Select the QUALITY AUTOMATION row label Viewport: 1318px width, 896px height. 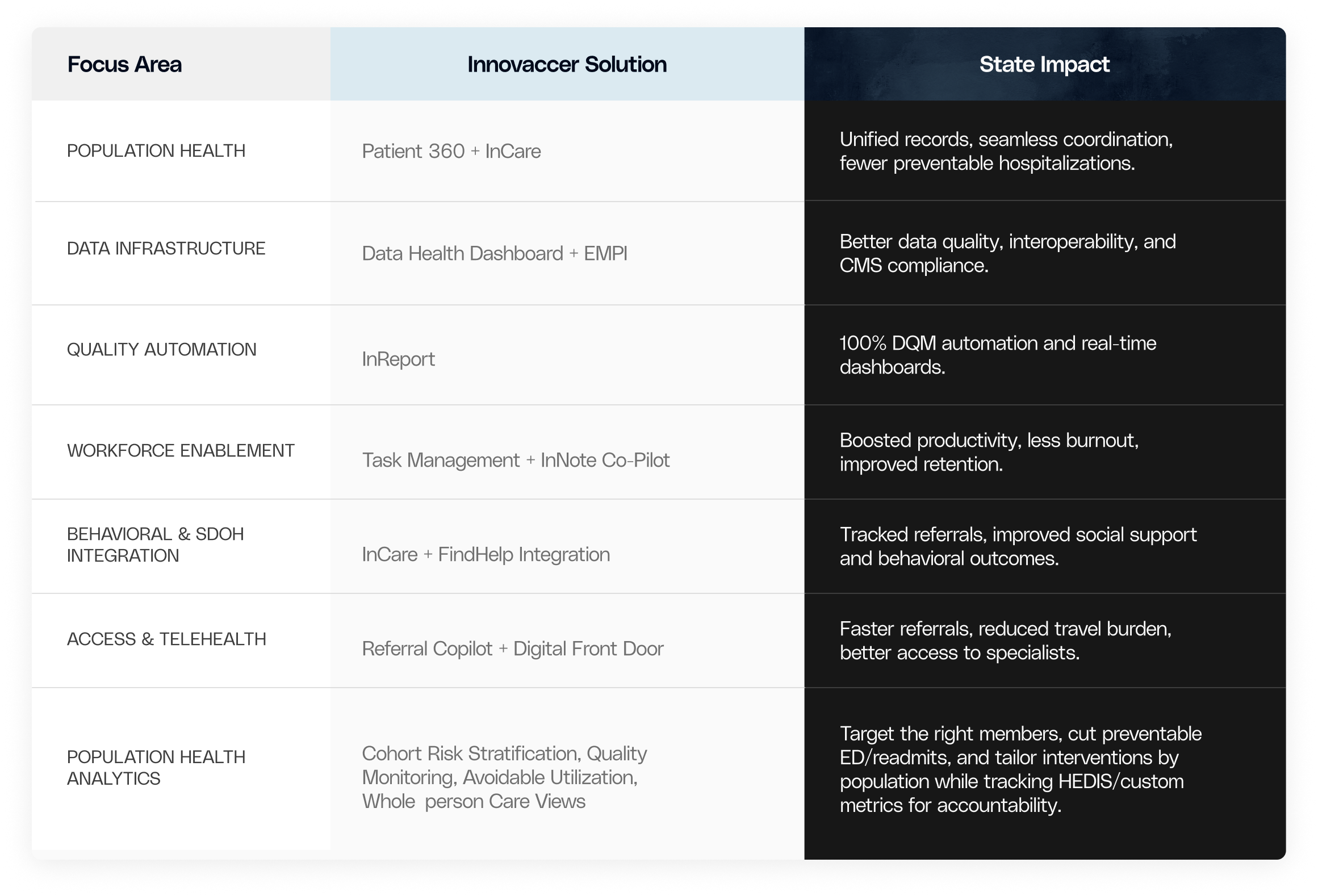pyautogui.click(x=161, y=349)
